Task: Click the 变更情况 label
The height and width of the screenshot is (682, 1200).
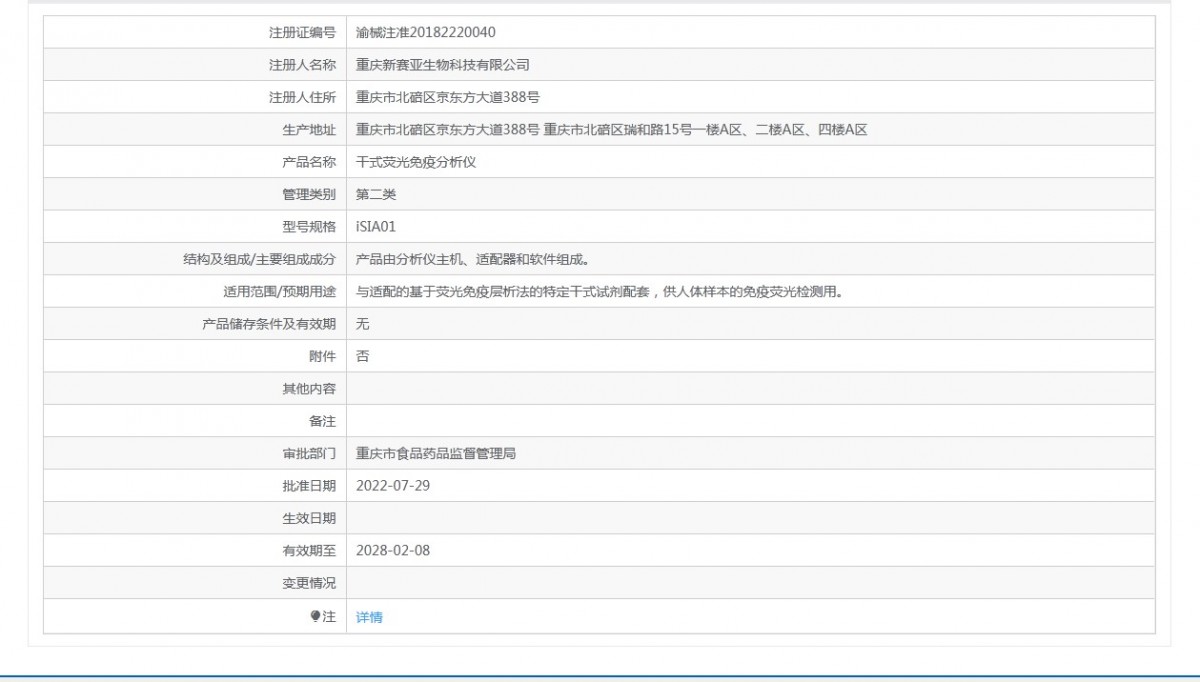Action: pos(310,583)
